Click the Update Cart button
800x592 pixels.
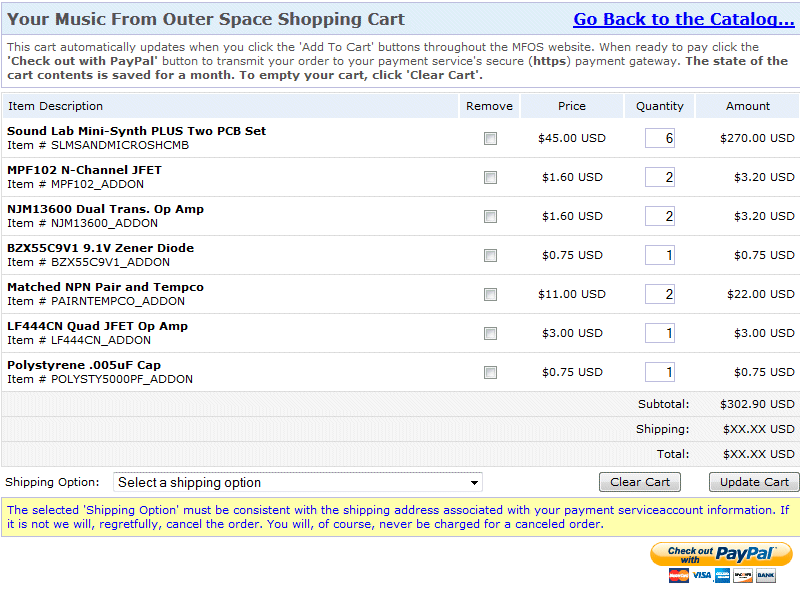pyautogui.click(x=754, y=482)
